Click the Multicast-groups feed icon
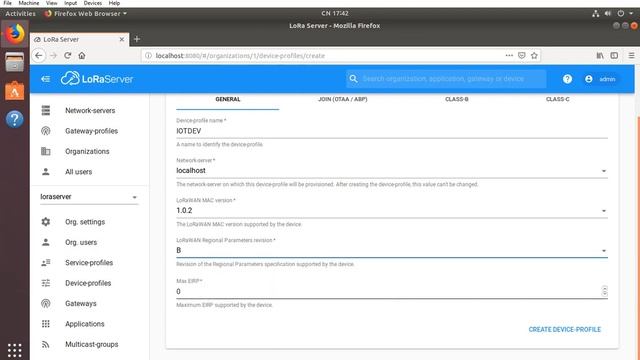This screenshot has height=360, width=640. coord(46,344)
